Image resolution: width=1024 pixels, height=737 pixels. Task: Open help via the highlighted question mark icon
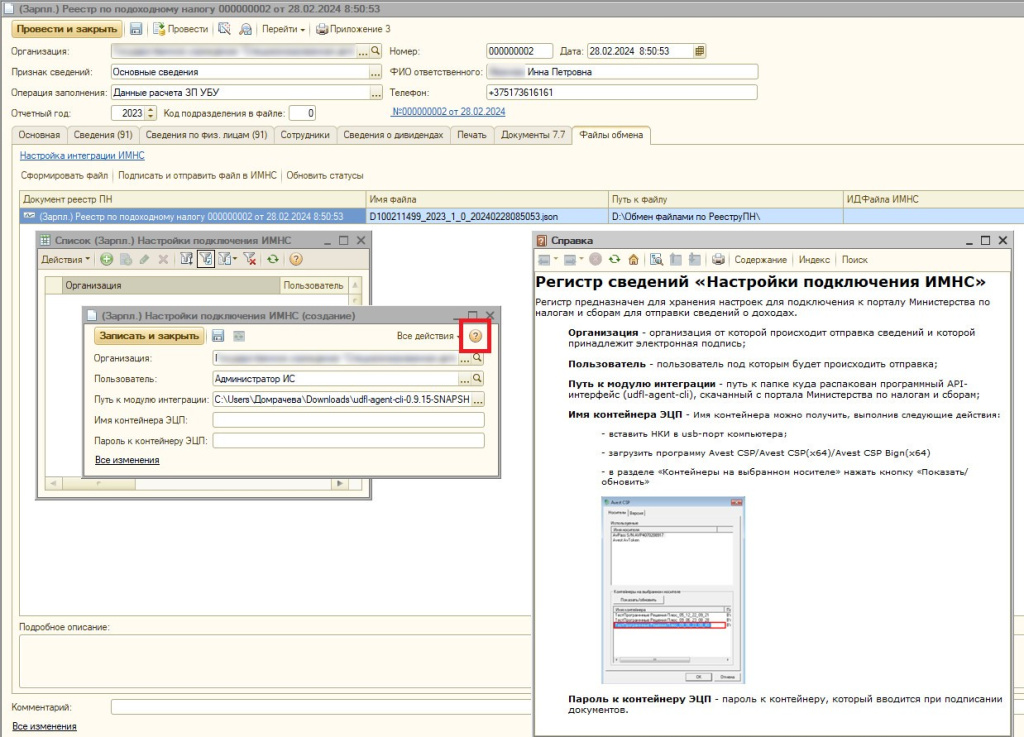click(x=476, y=336)
